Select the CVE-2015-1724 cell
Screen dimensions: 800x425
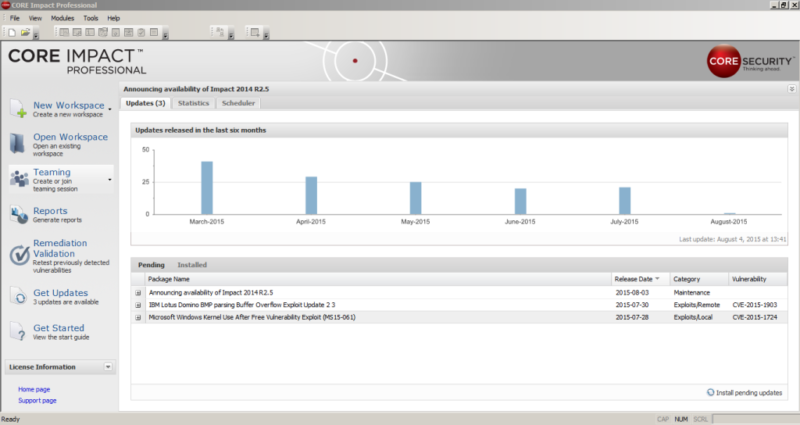click(x=755, y=317)
